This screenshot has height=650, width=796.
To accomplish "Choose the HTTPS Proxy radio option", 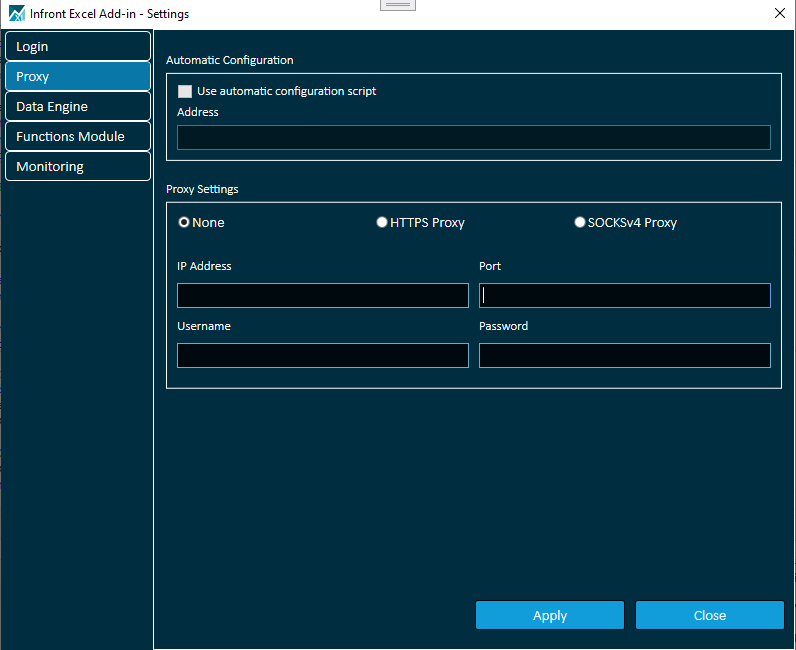I will point(382,223).
